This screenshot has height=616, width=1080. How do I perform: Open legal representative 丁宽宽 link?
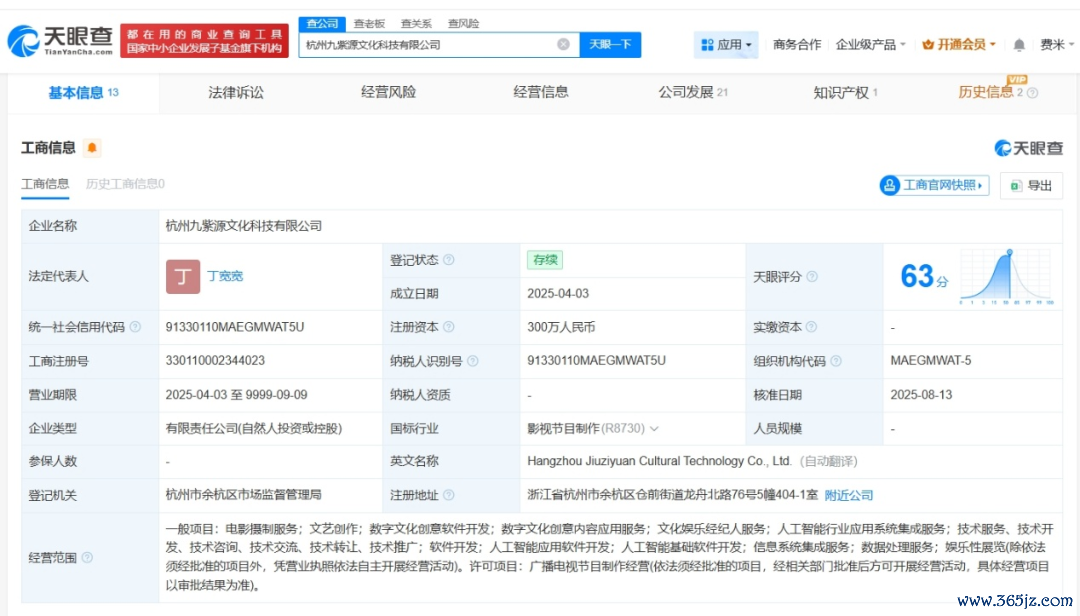(225, 276)
